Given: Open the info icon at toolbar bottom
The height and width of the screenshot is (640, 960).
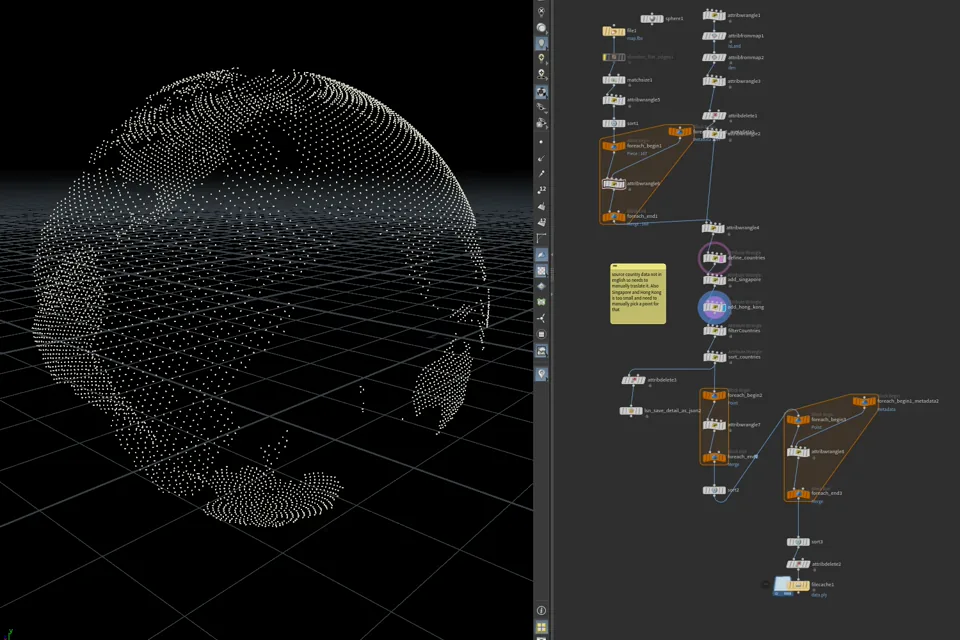Looking at the screenshot, I should tap(541, 611).
